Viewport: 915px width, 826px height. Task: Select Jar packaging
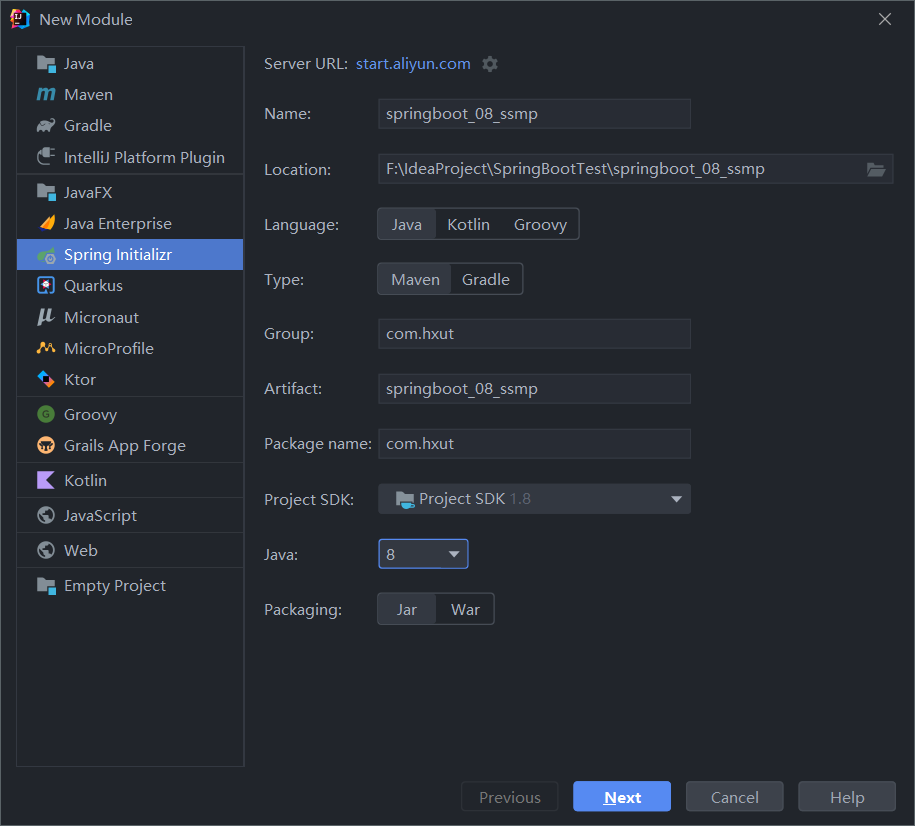click(x=407, y=609)
